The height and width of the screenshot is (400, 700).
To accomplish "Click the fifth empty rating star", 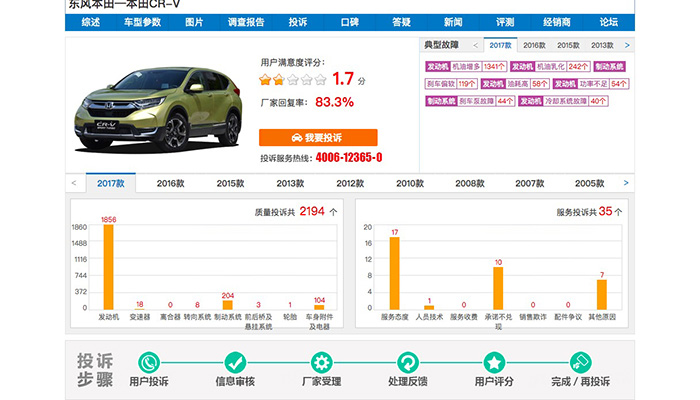I will point(321,80).
